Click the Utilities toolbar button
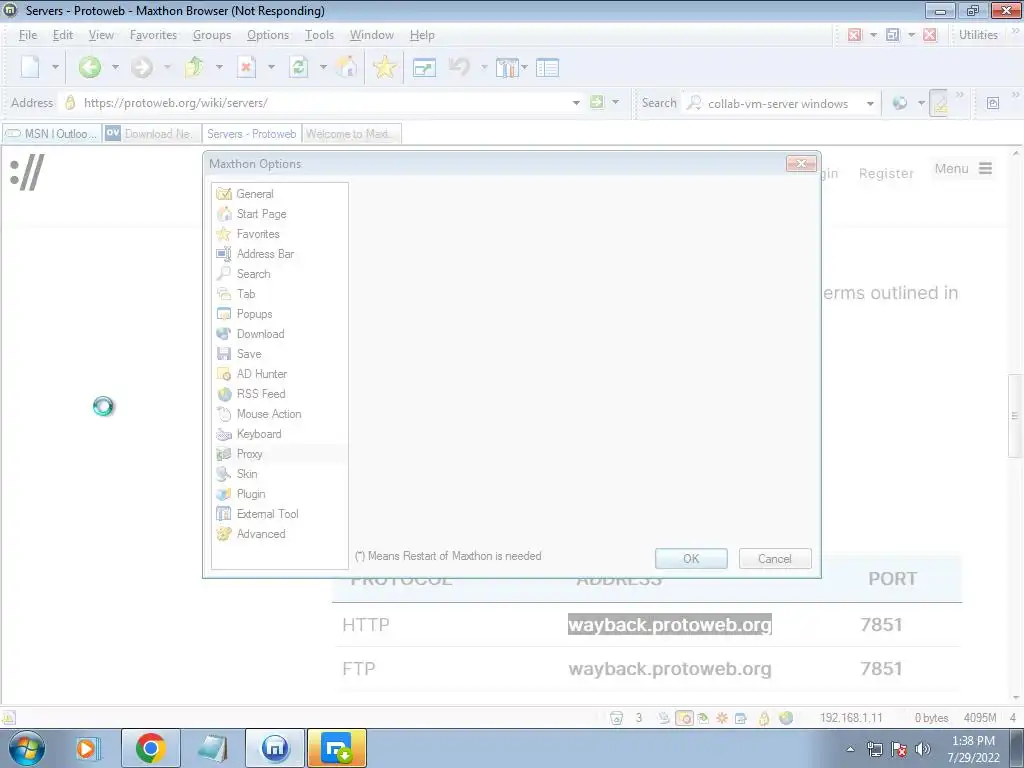This screenshot has width=1024, height=768. point(978,35)
